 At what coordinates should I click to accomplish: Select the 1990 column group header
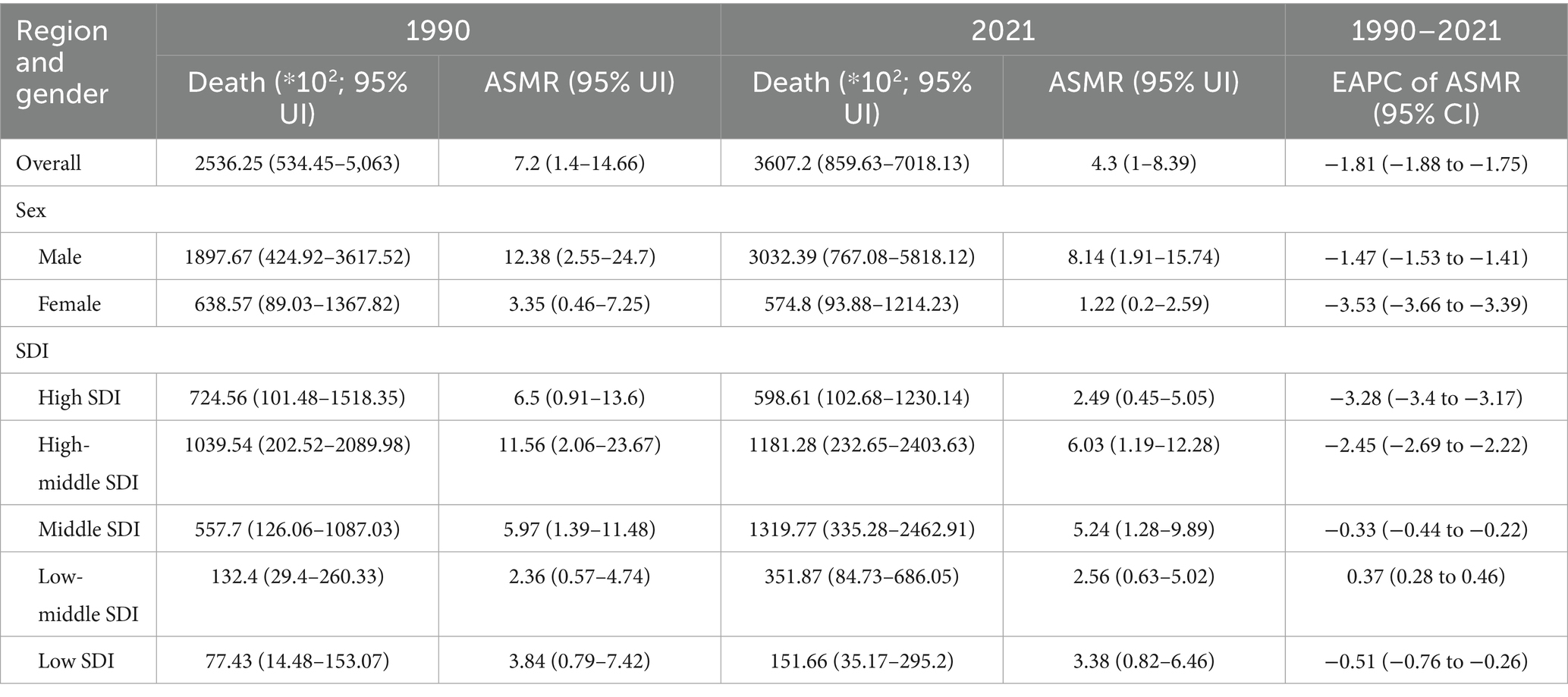coord(438,30)
